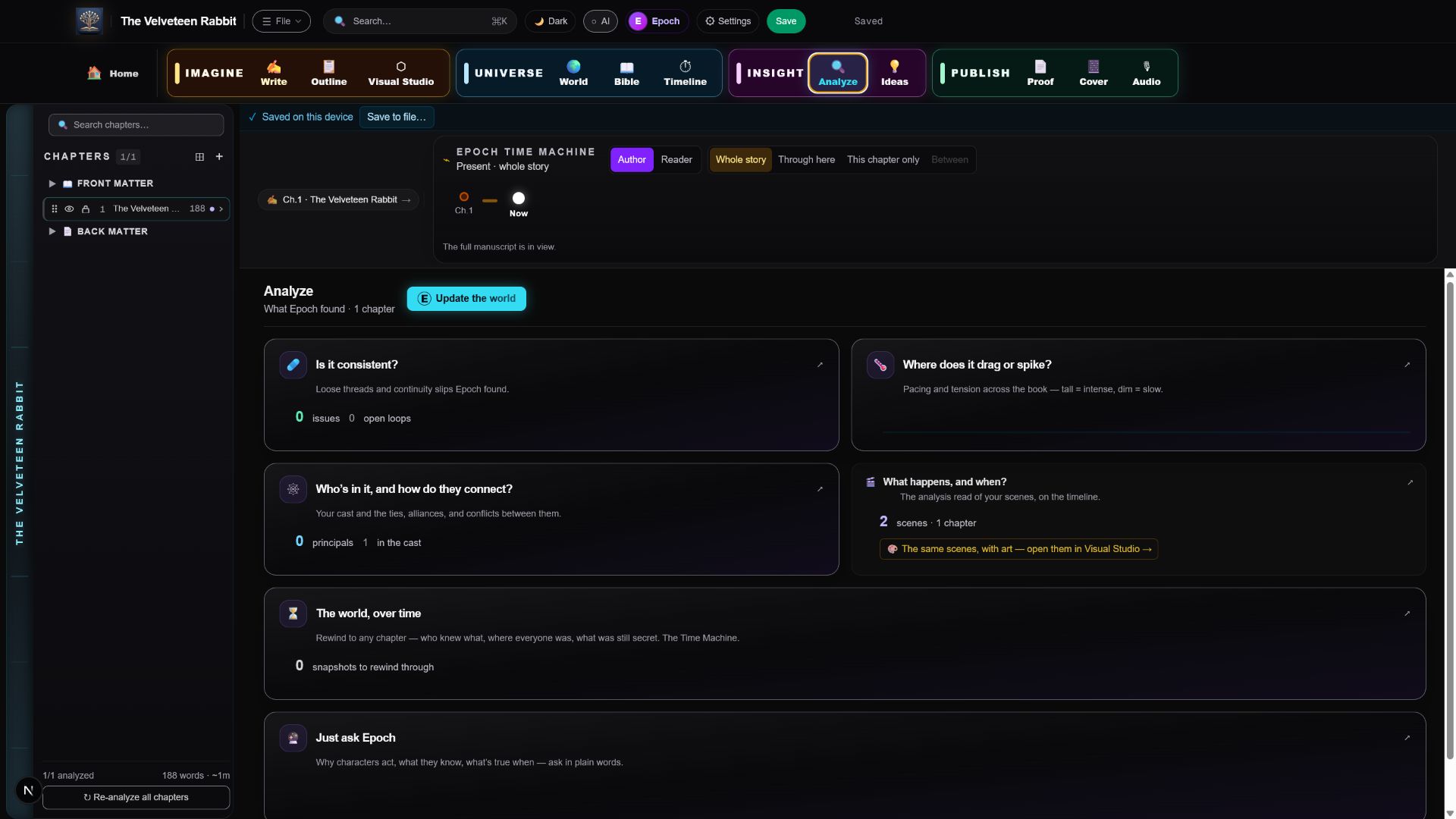Open the Timeline section

(x=685, y=73)
